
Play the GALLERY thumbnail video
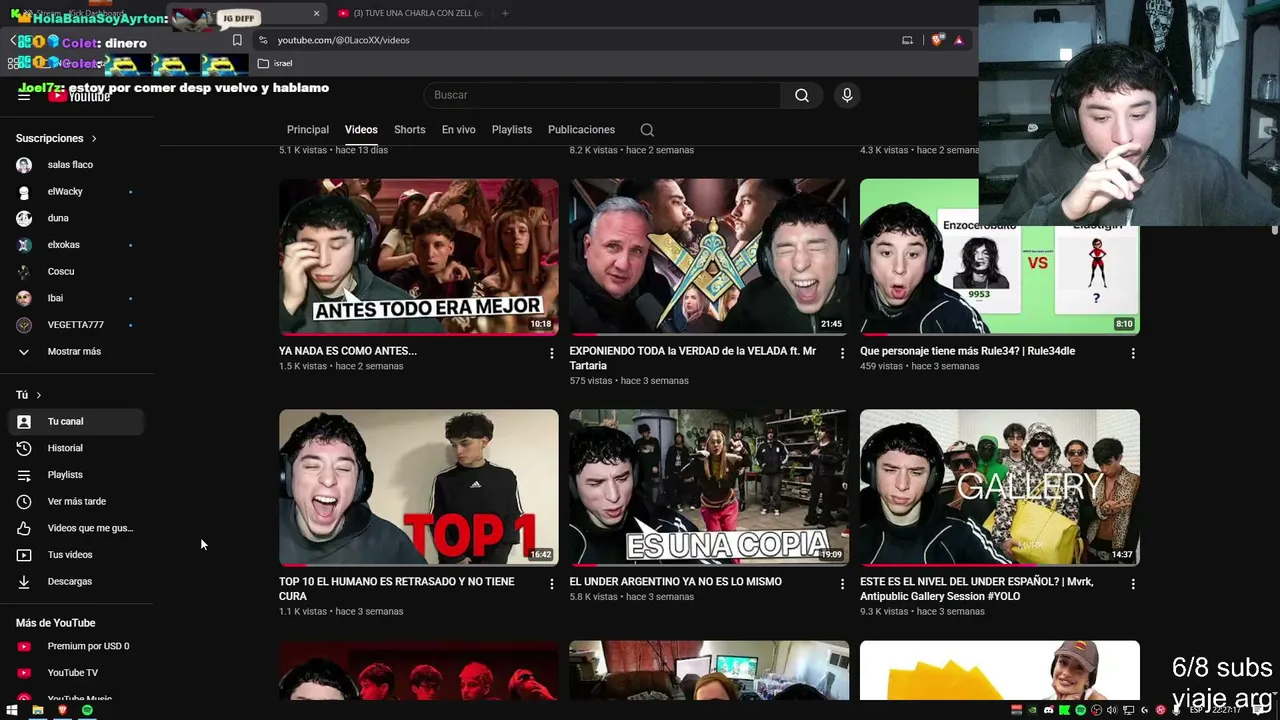(1000, 487)
